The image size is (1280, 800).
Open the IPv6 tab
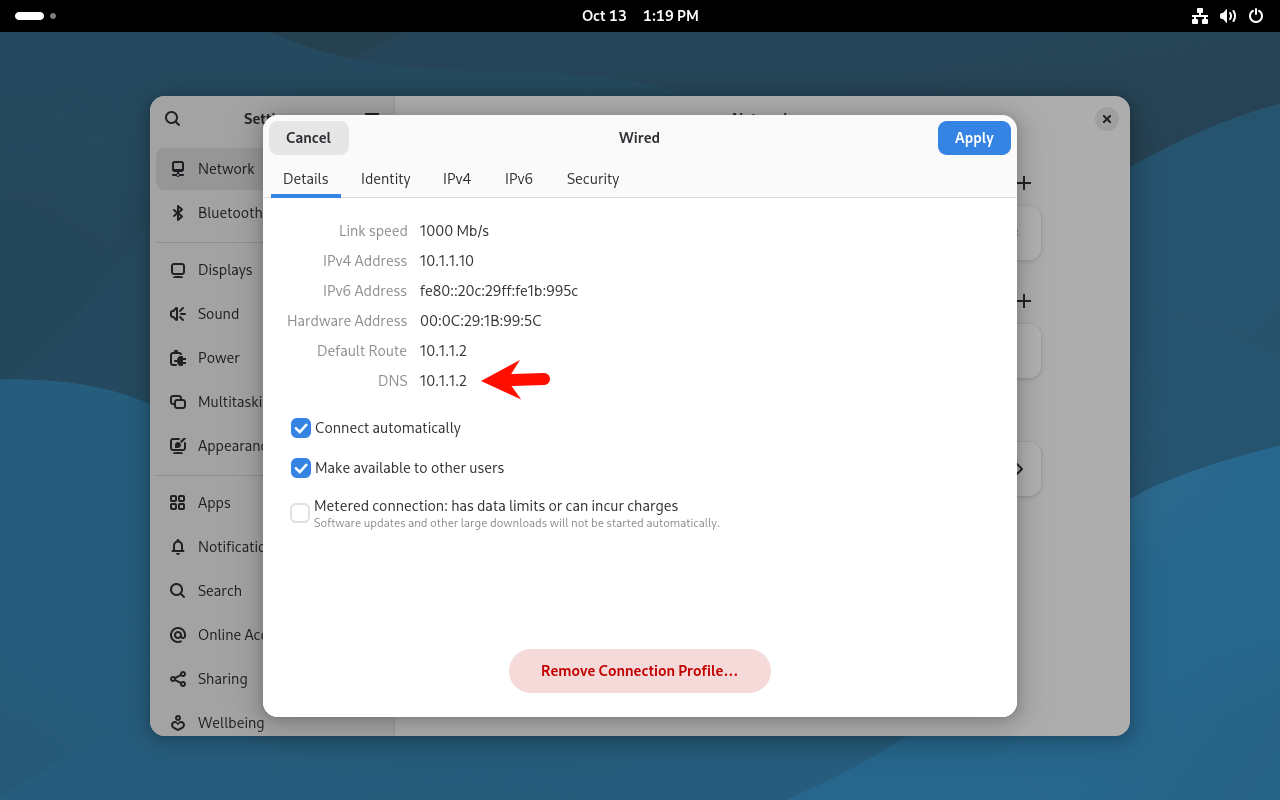[519, 179]
